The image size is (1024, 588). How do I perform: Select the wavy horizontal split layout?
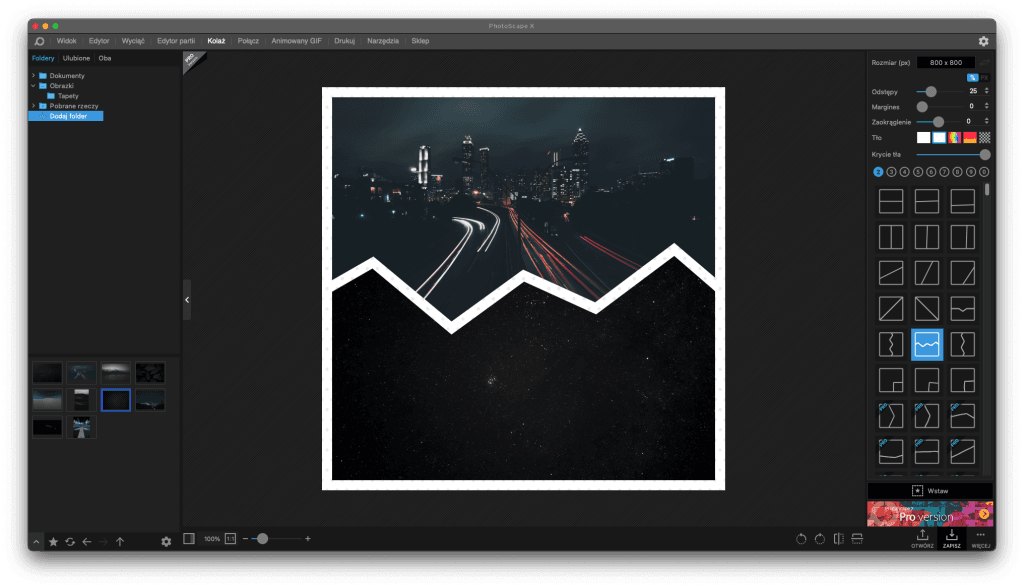[927, 345]
